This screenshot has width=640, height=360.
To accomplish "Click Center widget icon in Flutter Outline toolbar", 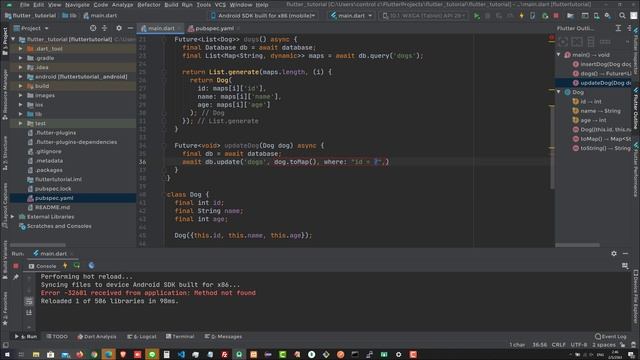I will [x=563, y=42].
